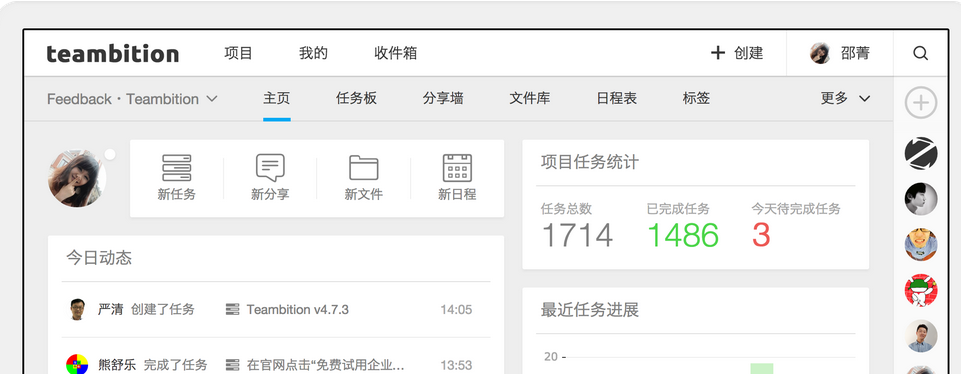The width and height of the screenshot is (961, 374).
Task: Click the search magnifier icon
Action: pos(921,53)
